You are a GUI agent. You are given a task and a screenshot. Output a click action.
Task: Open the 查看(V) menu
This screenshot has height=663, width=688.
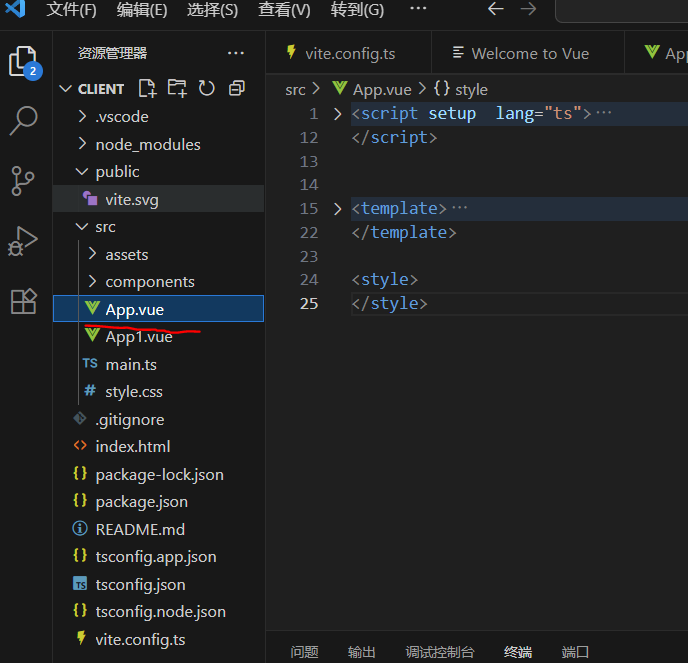click(x=284, y=9)
